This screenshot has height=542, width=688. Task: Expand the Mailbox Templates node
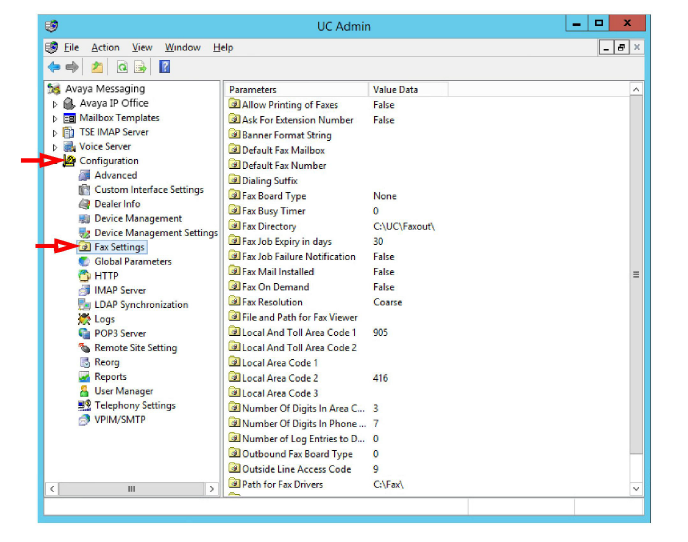(55, 118)
